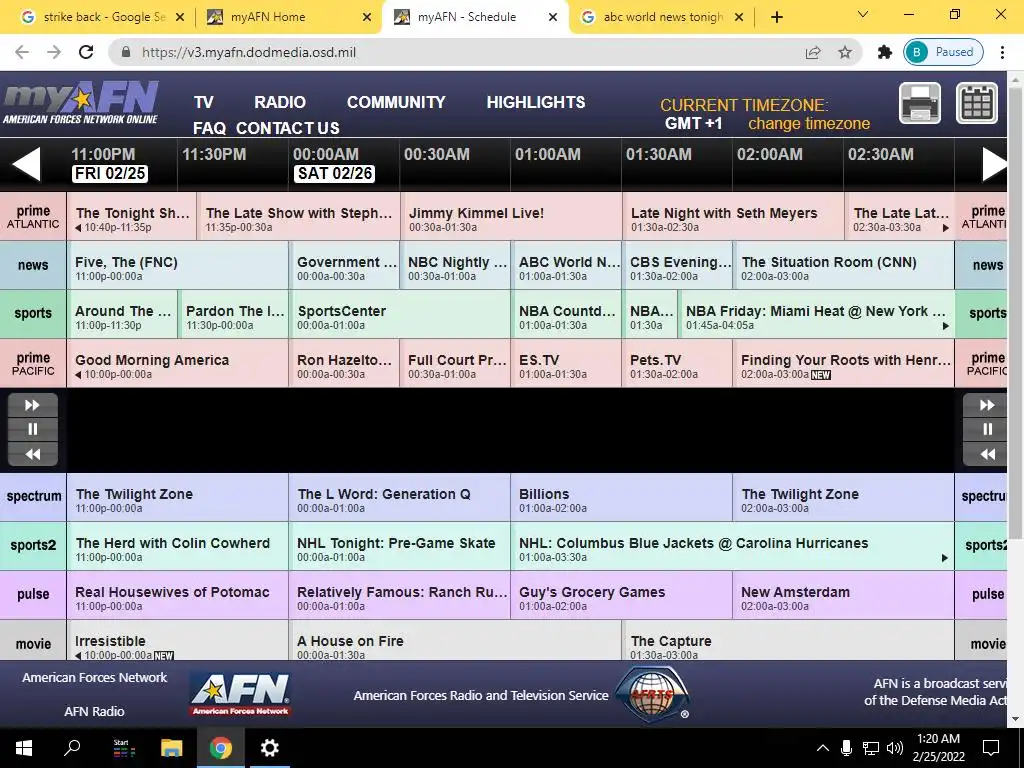1024x768 pixels.
Task: Open Windows notification center
Action: pos(991,748)
